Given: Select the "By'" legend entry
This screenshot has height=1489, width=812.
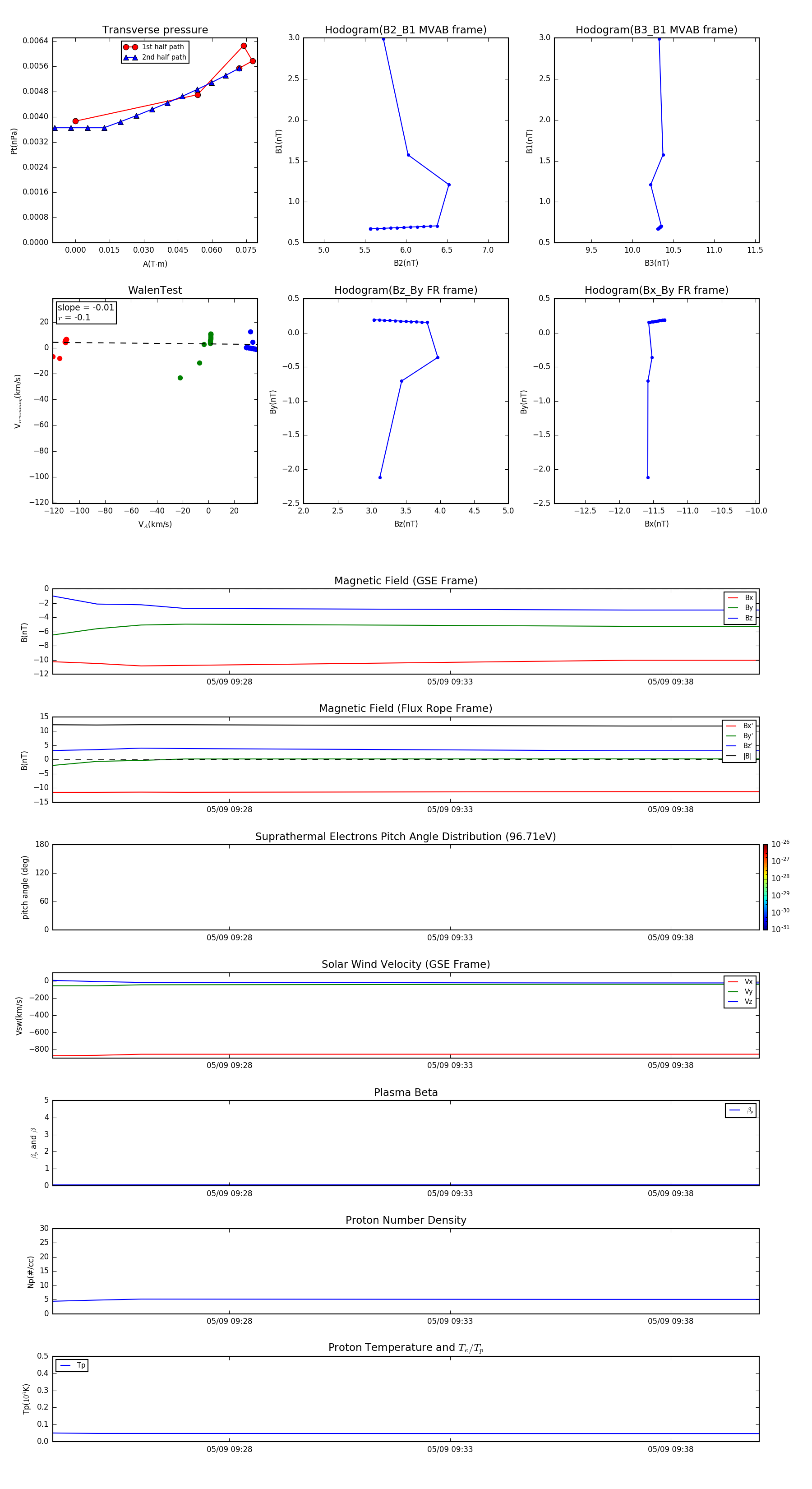Looking at the screenshot, I should (x=739, y=736).
